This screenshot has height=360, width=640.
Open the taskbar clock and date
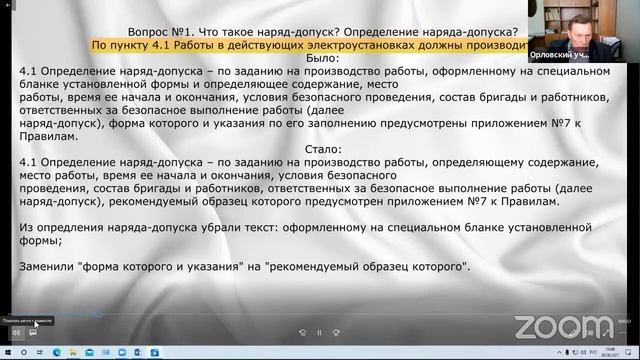[610, 352]
